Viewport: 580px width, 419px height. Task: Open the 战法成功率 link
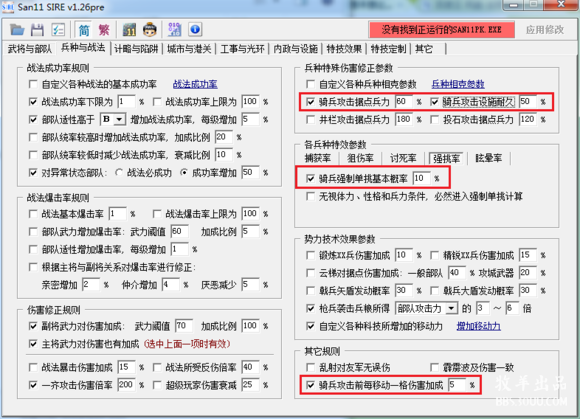(x=195, y=84)
